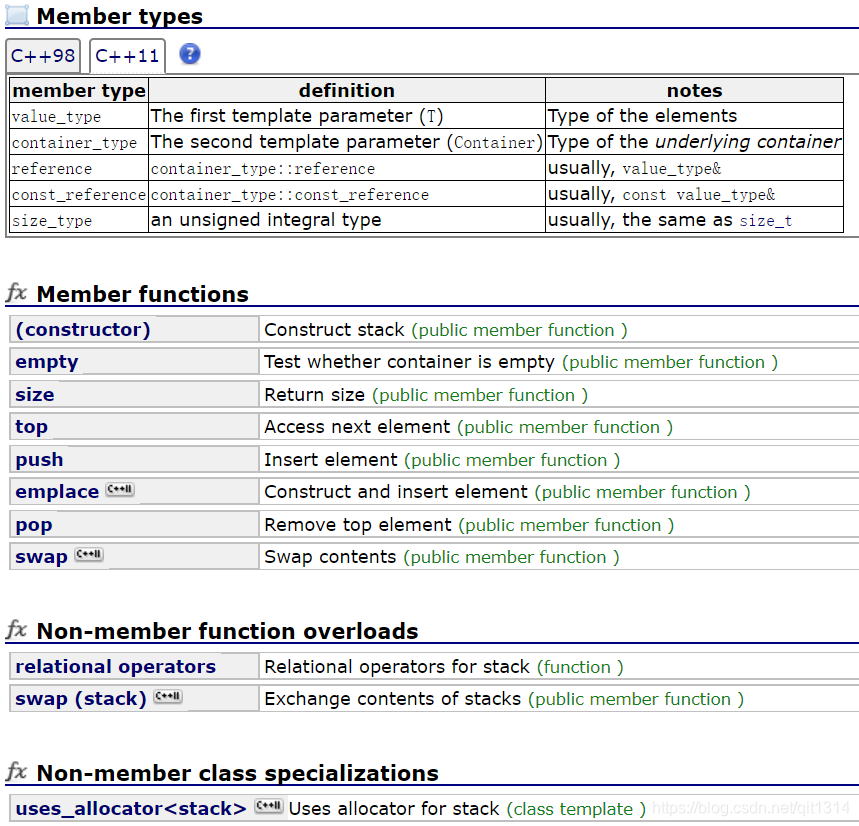Click 'Relational operators for stack' description
This screenshot has width=859, height=826.
coord(397,667)
